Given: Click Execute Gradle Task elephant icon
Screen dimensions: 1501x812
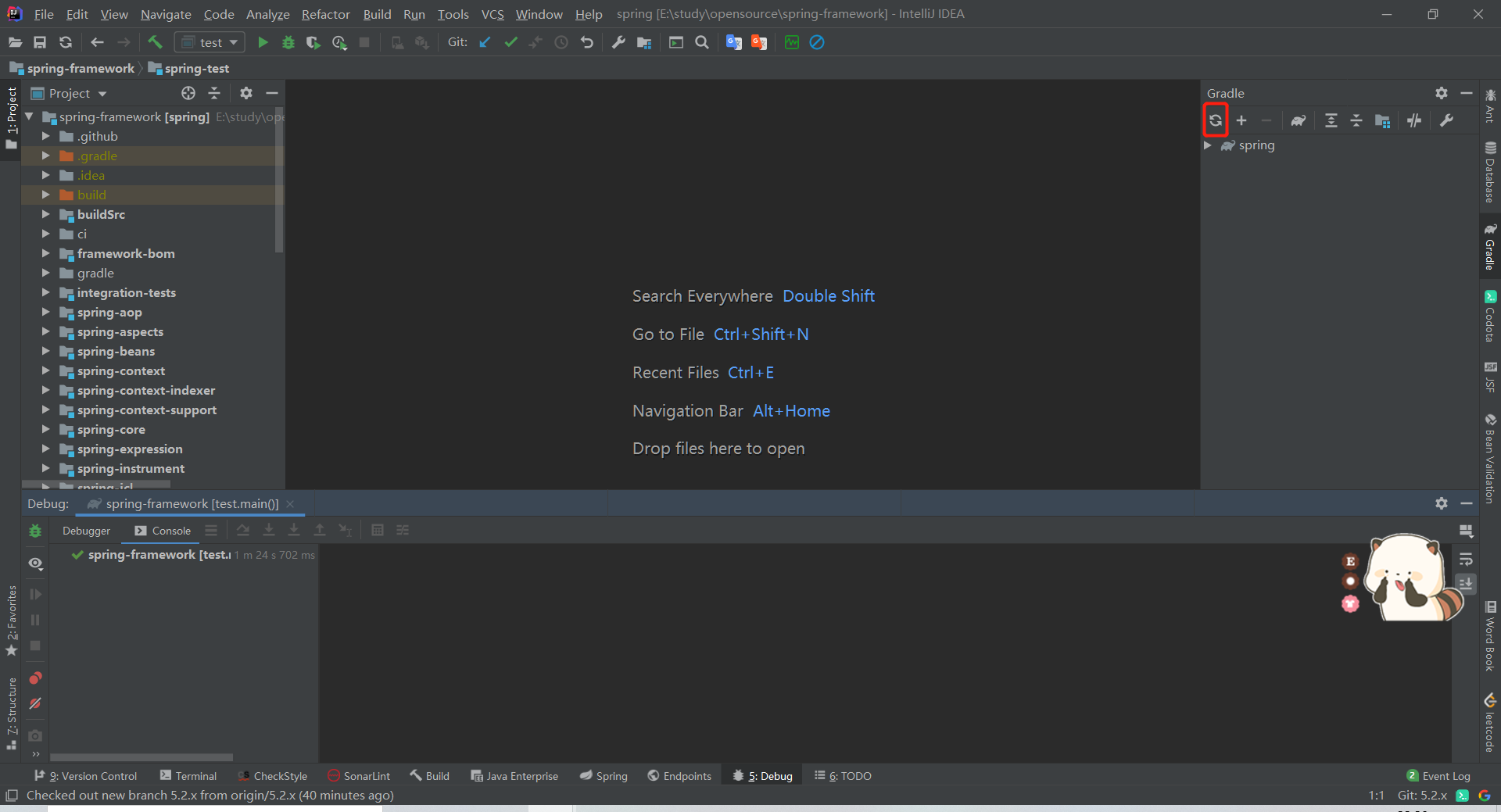Looking at the screenshot, I should (1299, 120).
